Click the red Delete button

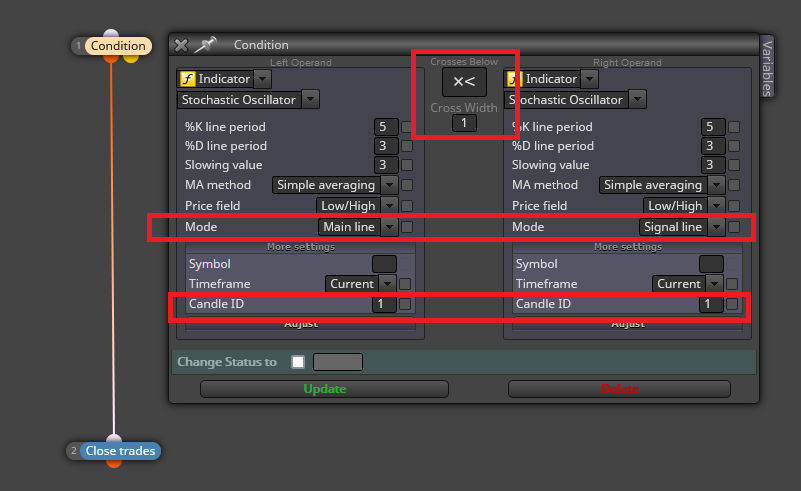coord(619,389)
